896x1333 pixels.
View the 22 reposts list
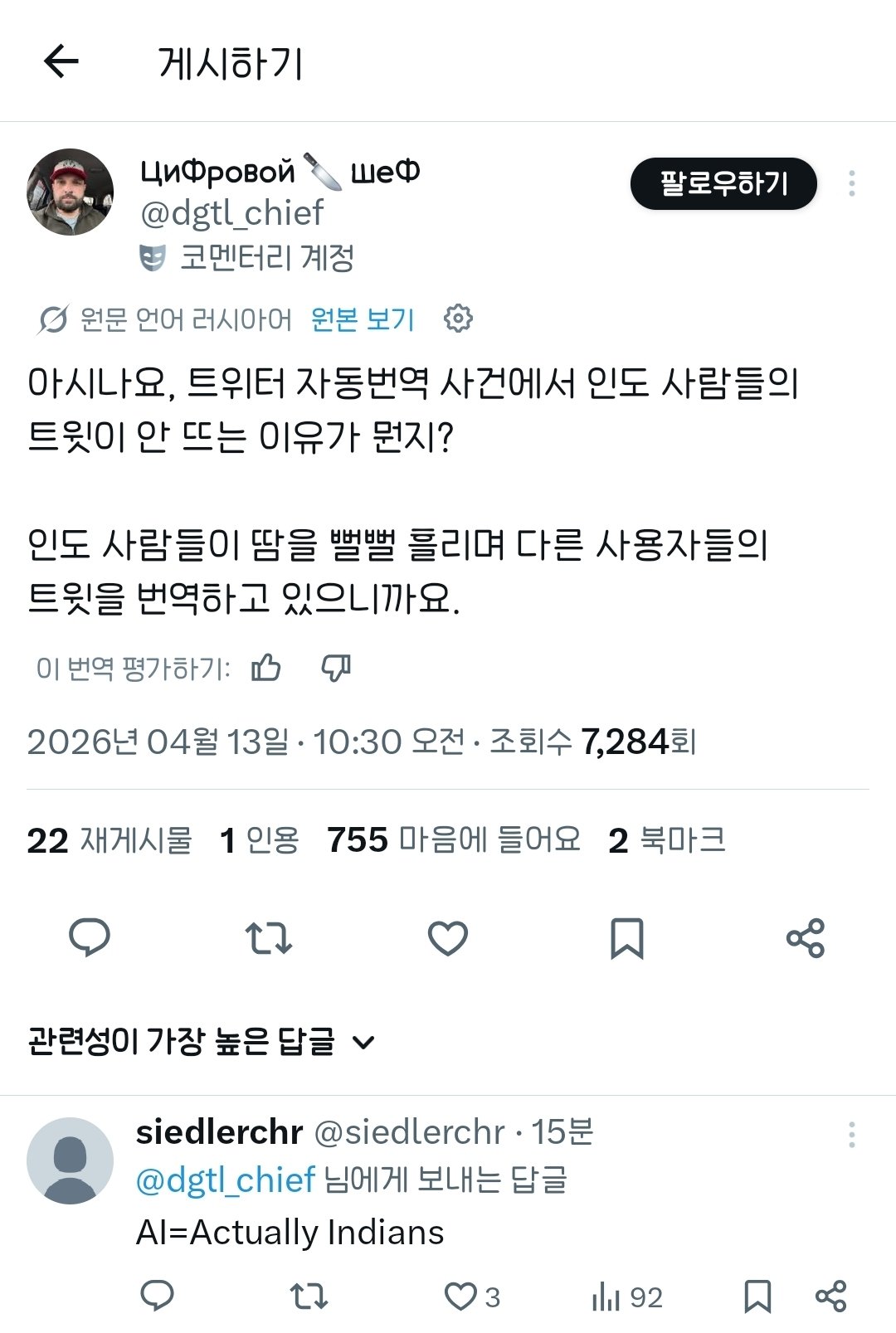(109, 840)
